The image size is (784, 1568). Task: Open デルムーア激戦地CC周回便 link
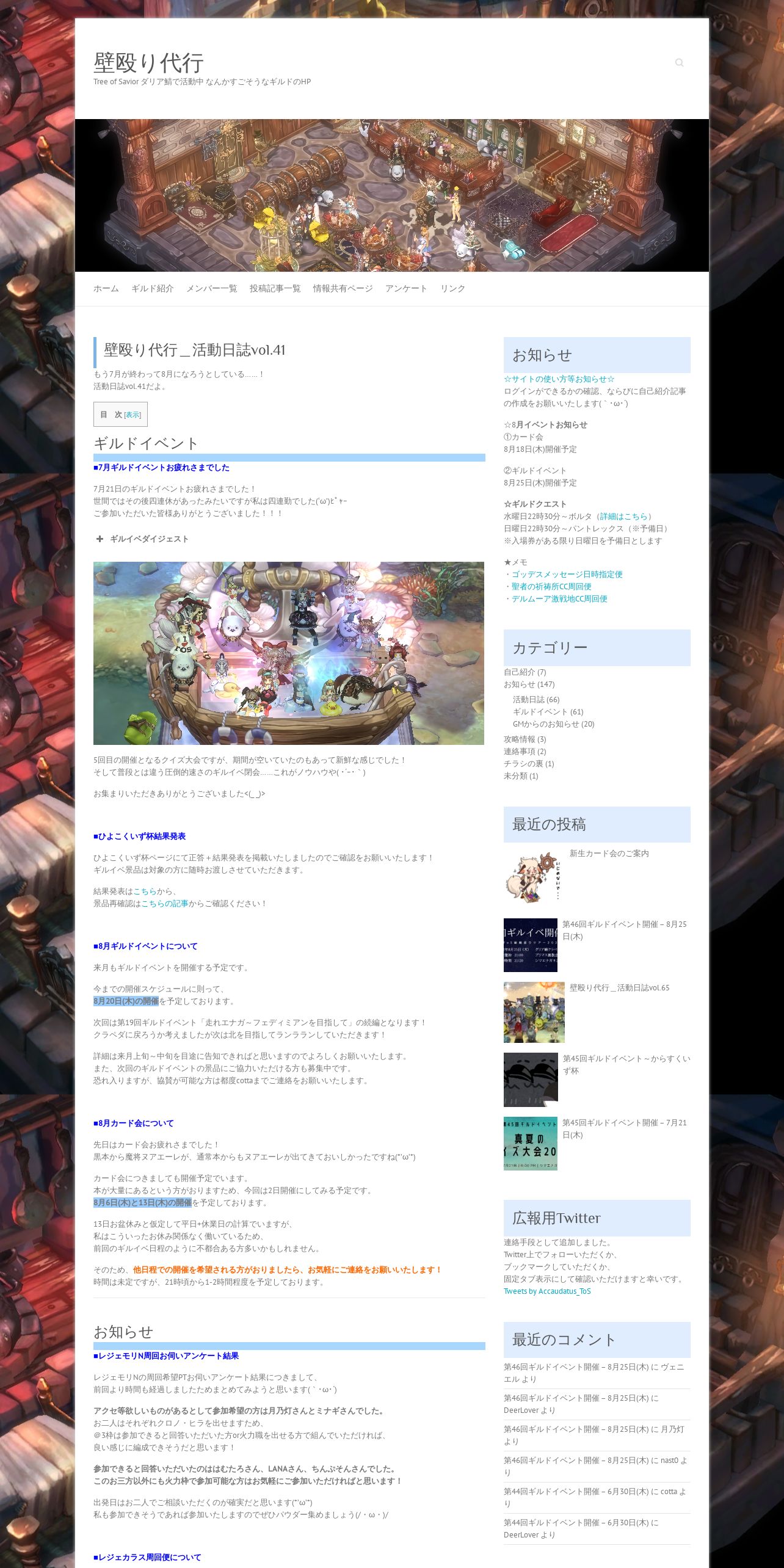pyautogui.click(x=559, y=598)
